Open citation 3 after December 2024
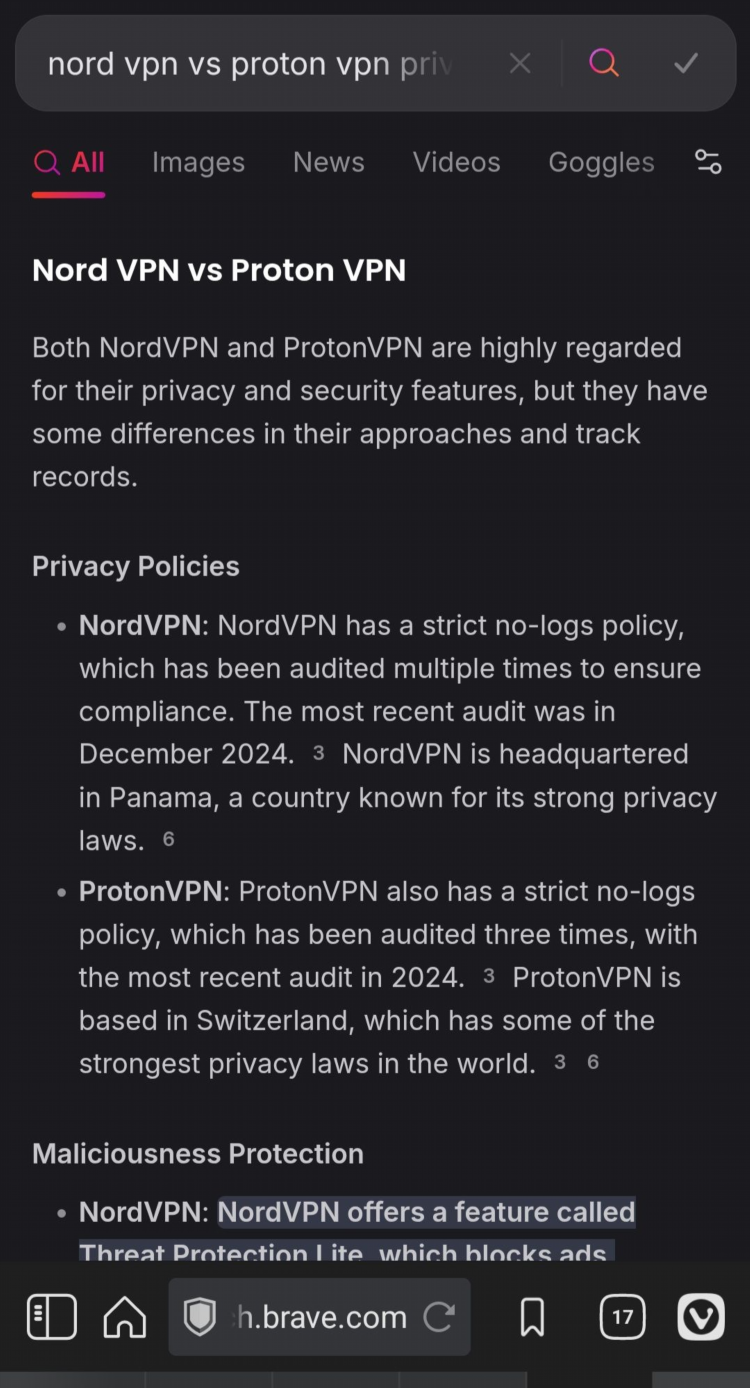 [318, 754]
